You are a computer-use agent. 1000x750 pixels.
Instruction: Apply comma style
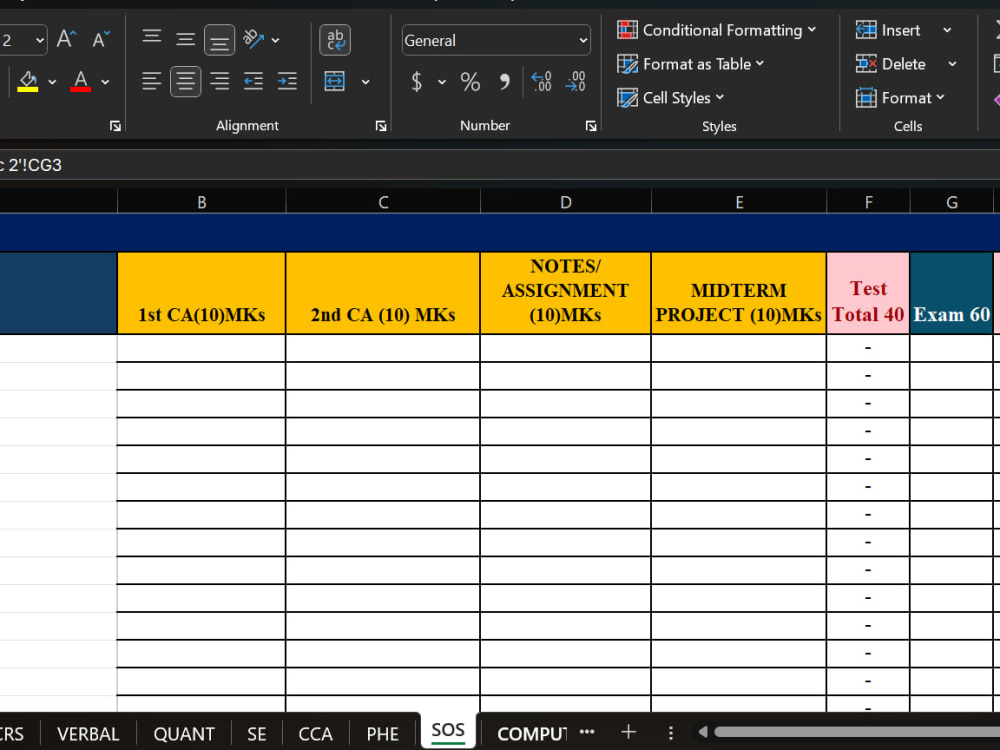[504, 82]
